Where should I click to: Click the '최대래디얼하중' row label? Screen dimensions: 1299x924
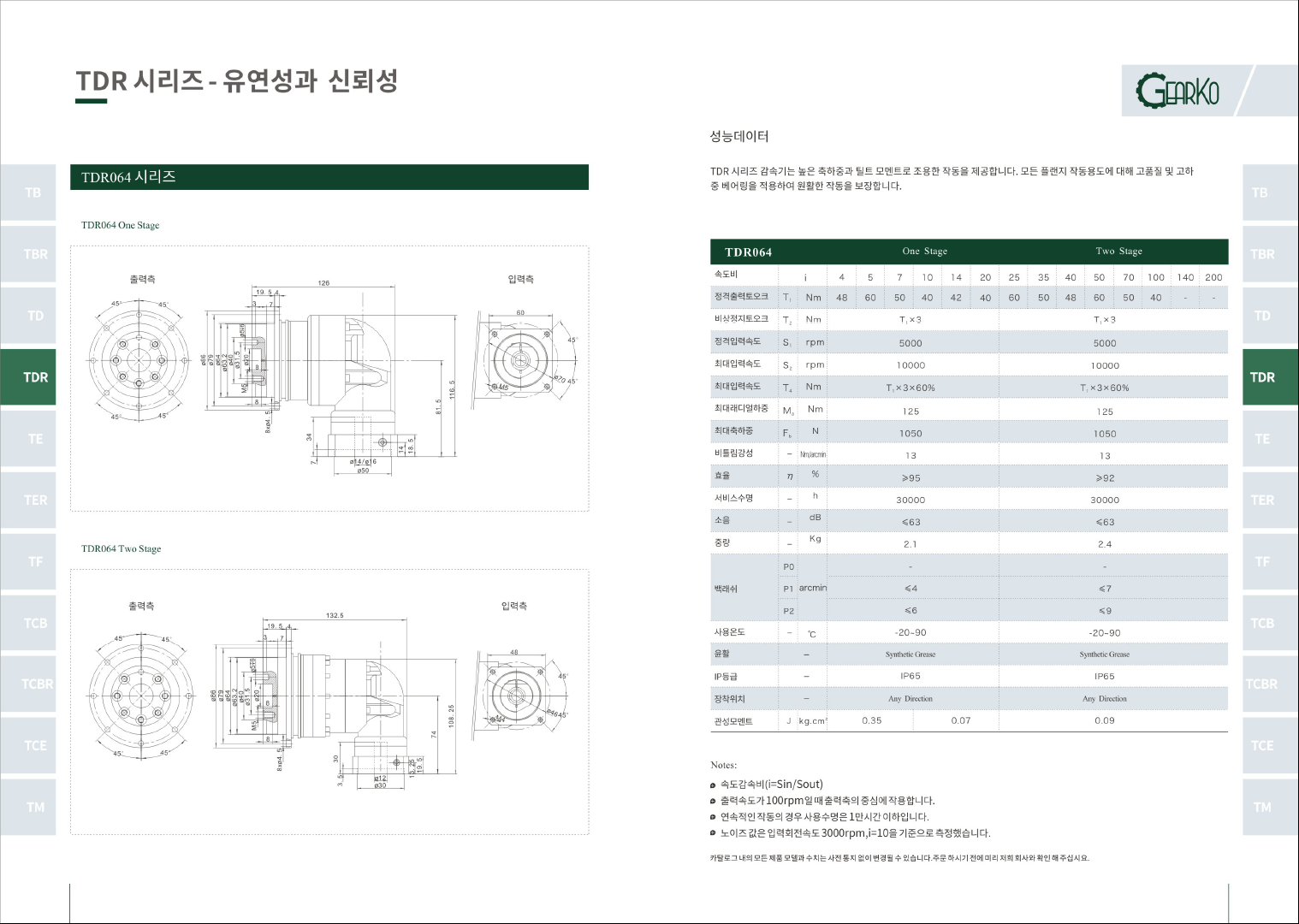coord(741,408)
